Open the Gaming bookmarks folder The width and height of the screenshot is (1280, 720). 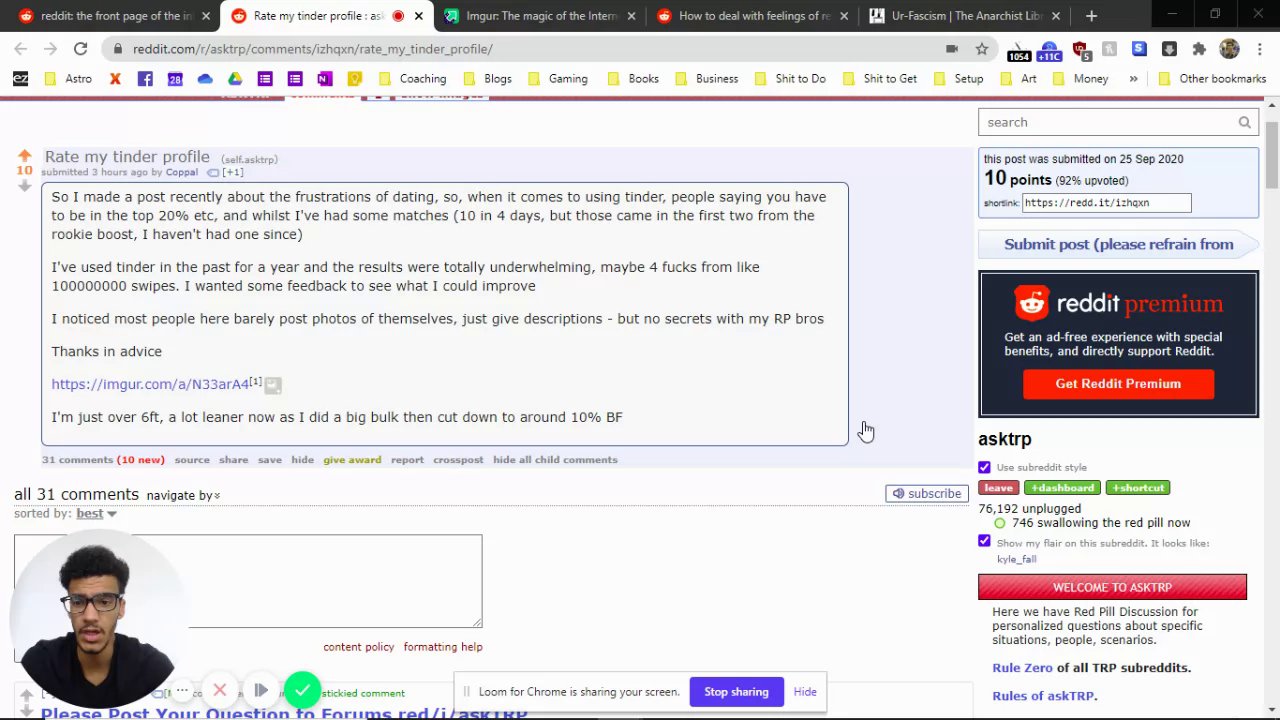[x=557, y=78]
